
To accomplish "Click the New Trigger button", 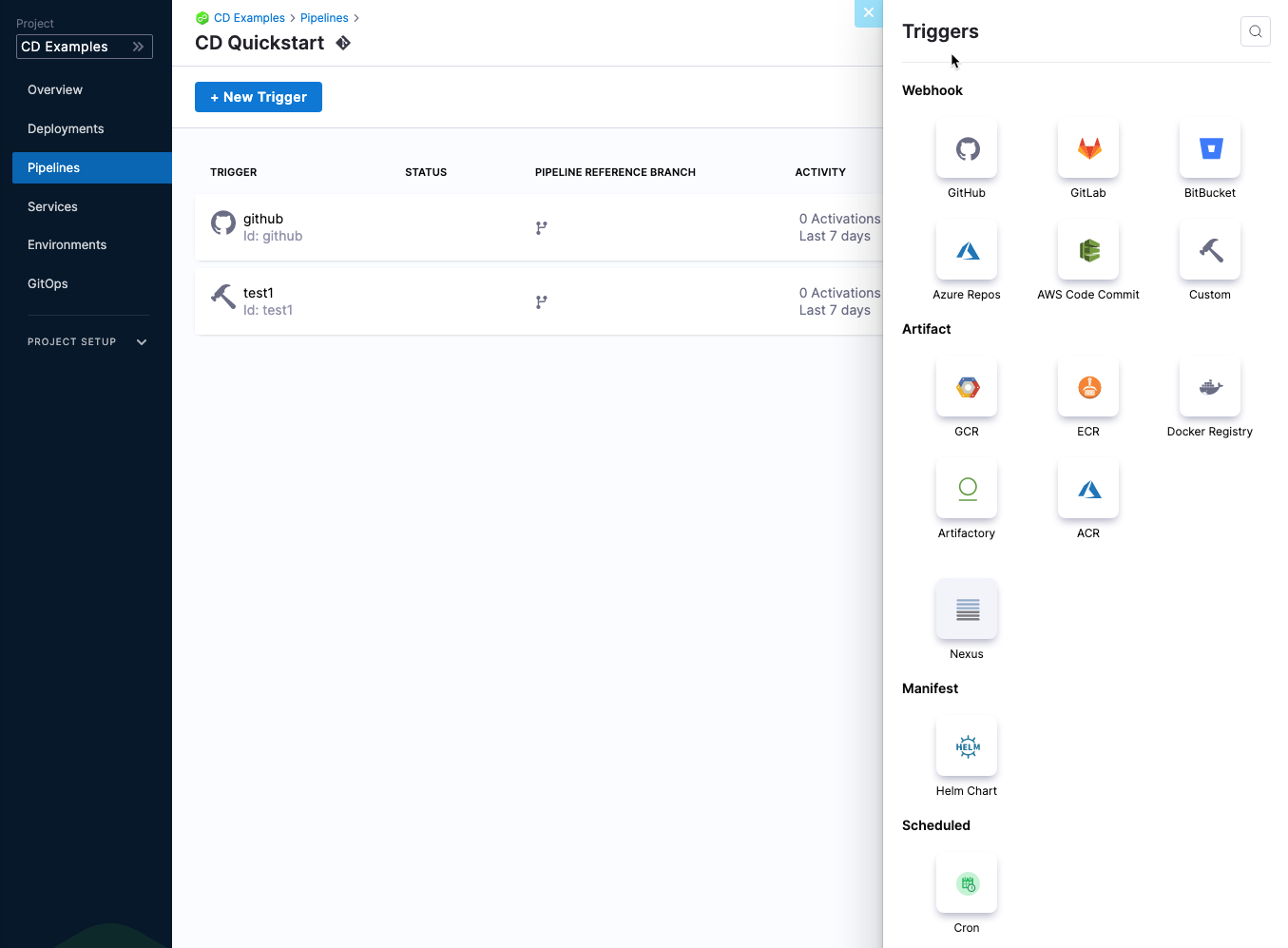I will (258, 97).
